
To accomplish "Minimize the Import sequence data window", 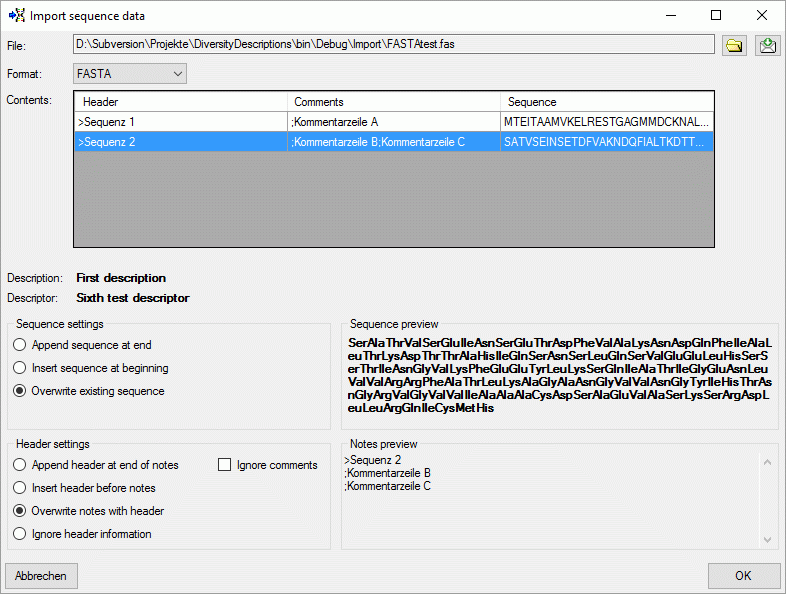I will 671,16.
